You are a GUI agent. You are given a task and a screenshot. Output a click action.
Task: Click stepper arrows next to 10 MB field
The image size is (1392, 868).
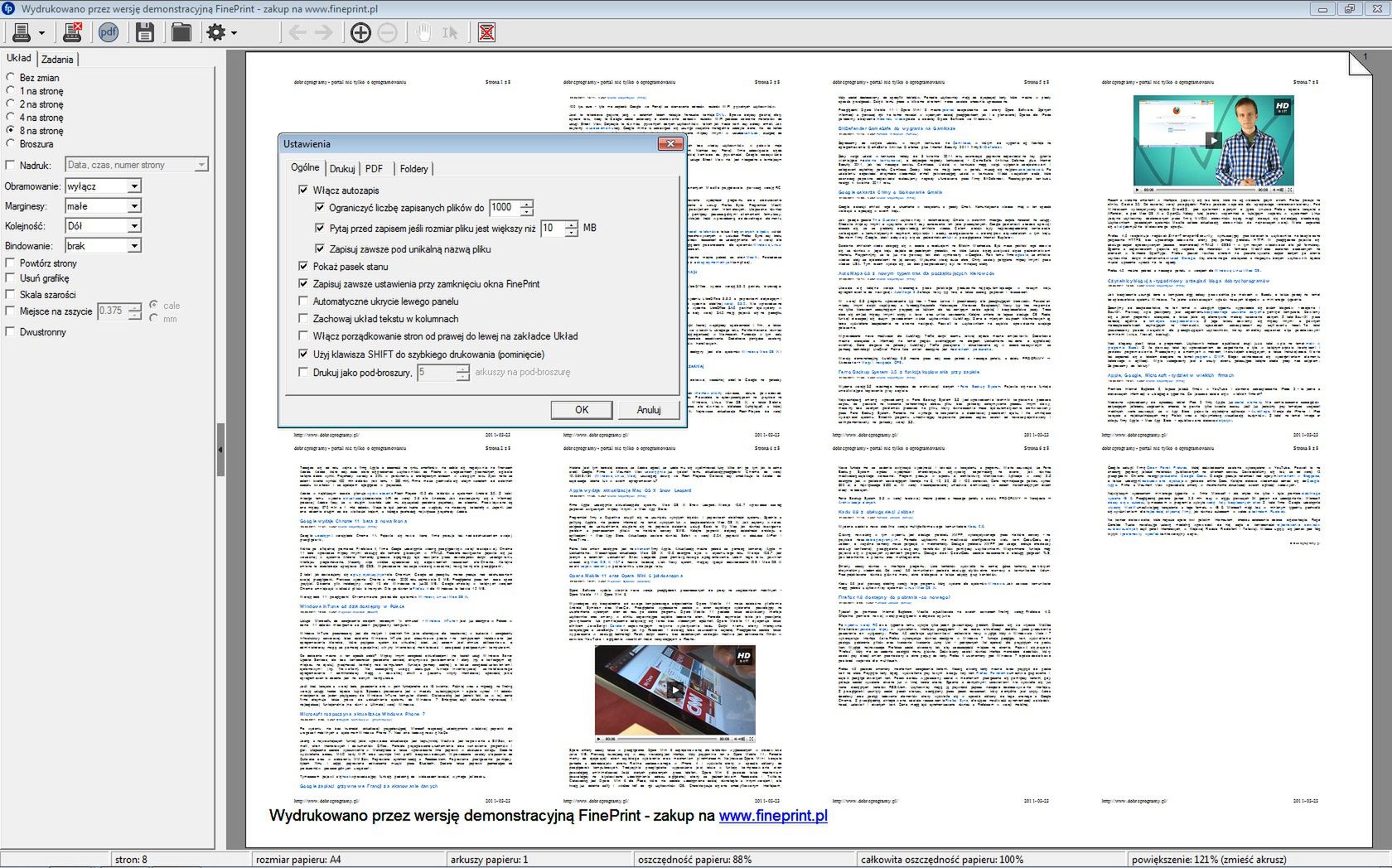click(572, 228)
